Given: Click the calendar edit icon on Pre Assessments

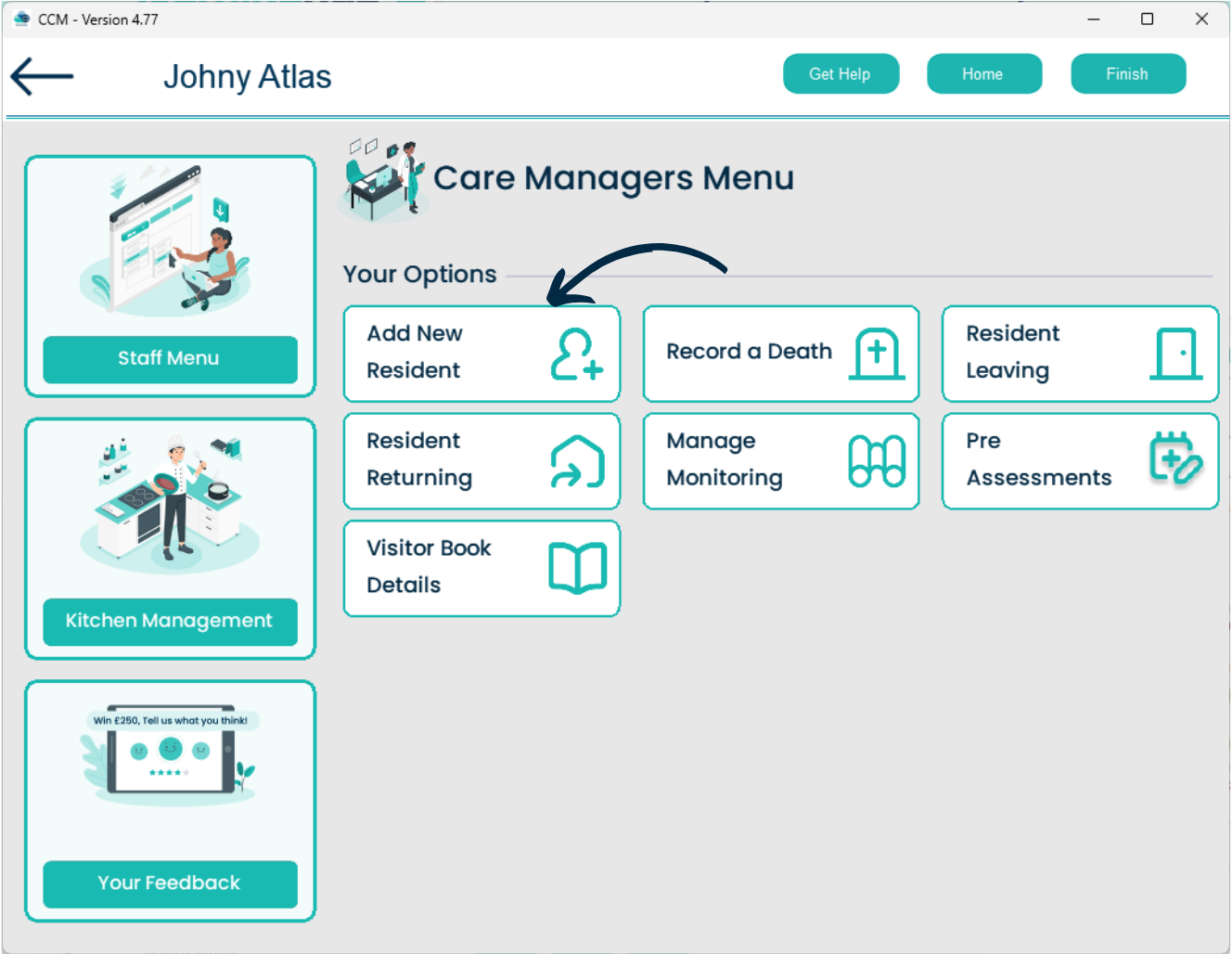Looking at the screenshot, I should (x=1176, y=458).
